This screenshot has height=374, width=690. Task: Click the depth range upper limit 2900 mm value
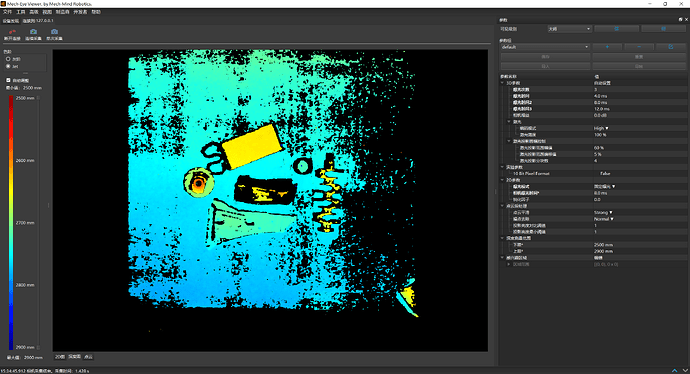603,251
